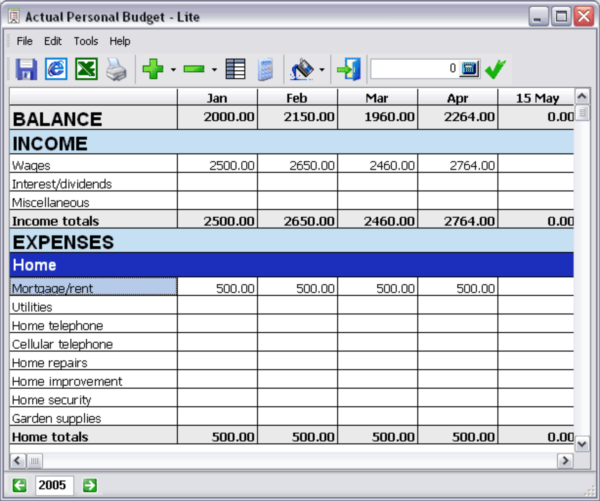Viewport: 600px width, 501px height.
Task: Select the Mar column header
Action: (x=377, y=98)
